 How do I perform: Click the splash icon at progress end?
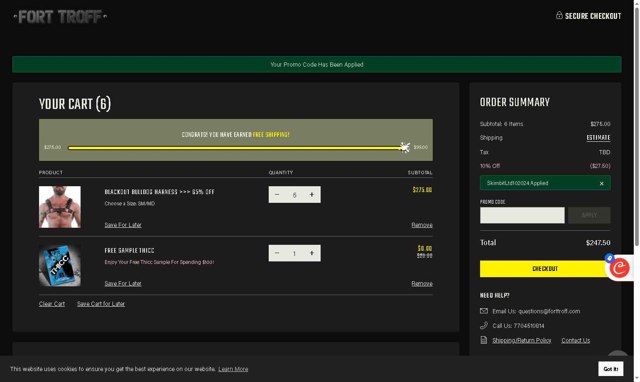click(x=404, y=147)
